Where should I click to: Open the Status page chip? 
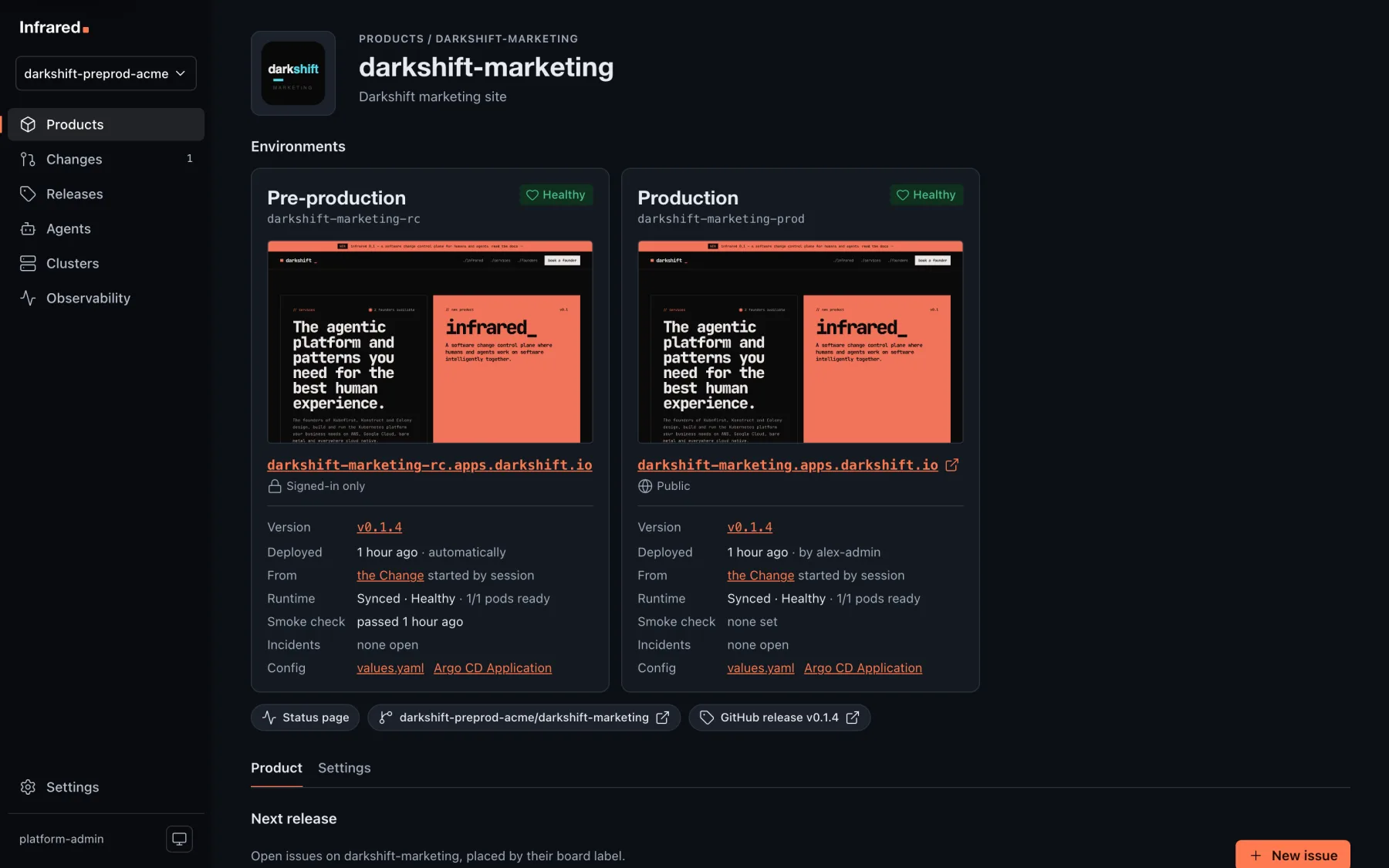tap(305, 718)
